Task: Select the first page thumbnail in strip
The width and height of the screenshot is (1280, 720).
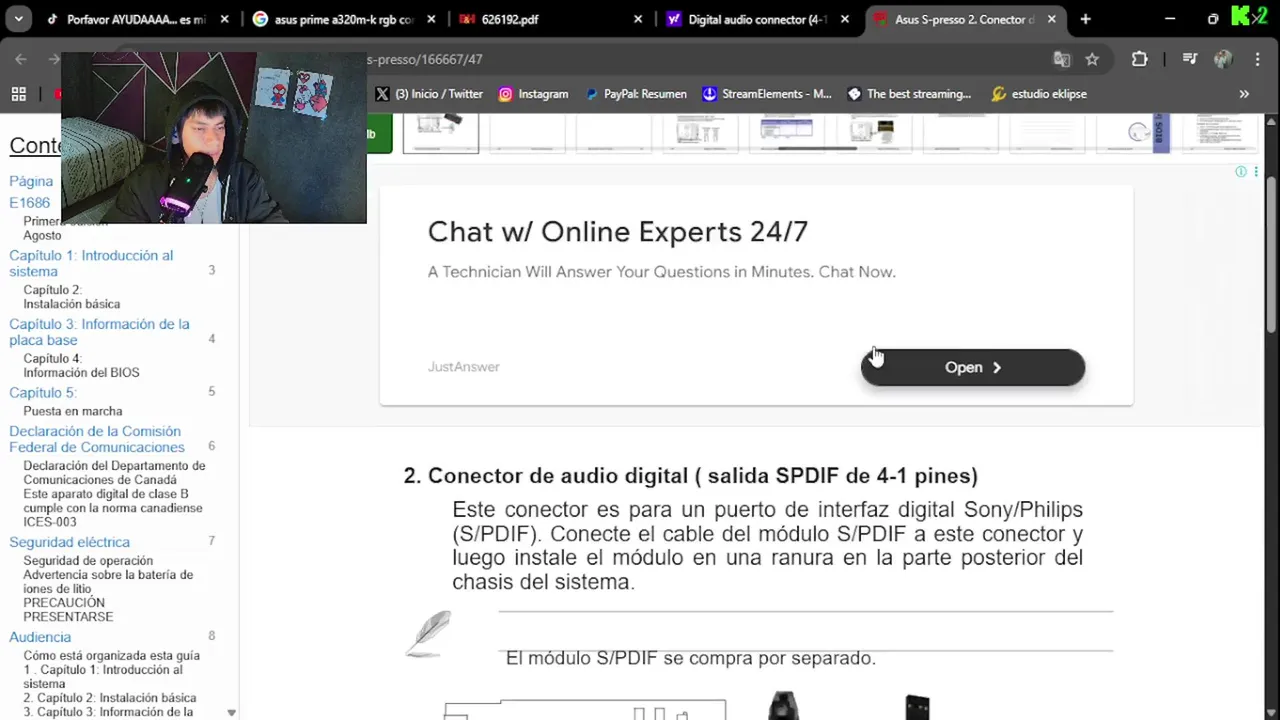Action: pos(441,133)
